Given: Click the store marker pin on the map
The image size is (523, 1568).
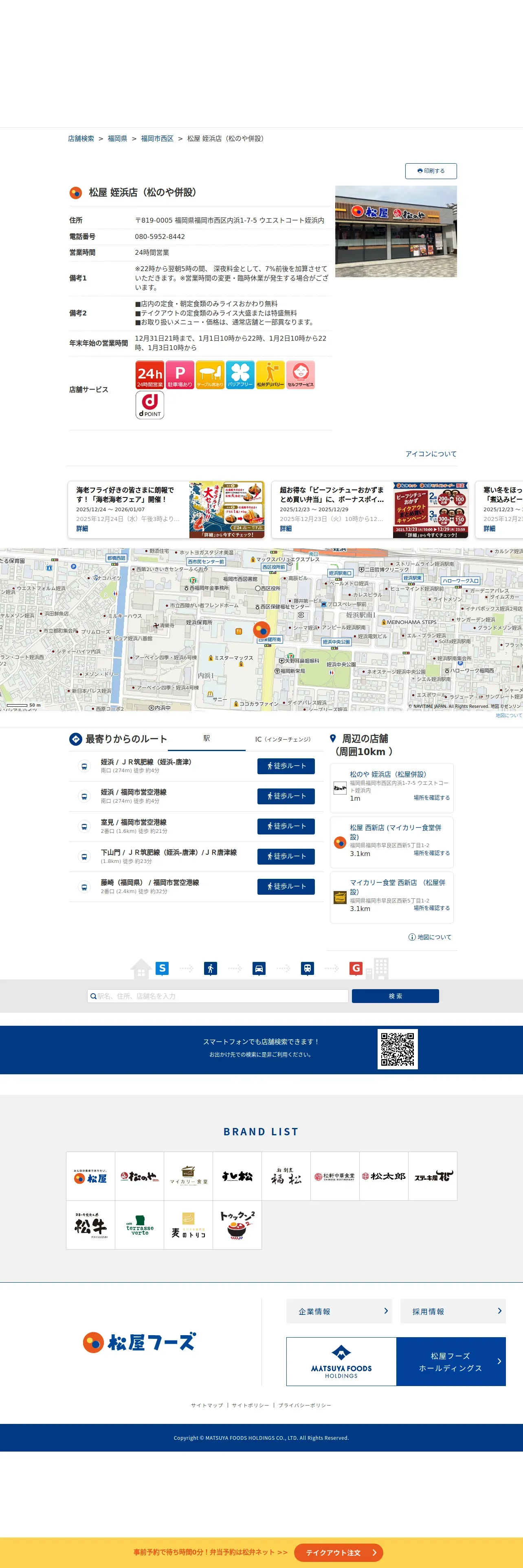Looking at the screenshot, I should (261, 629).
